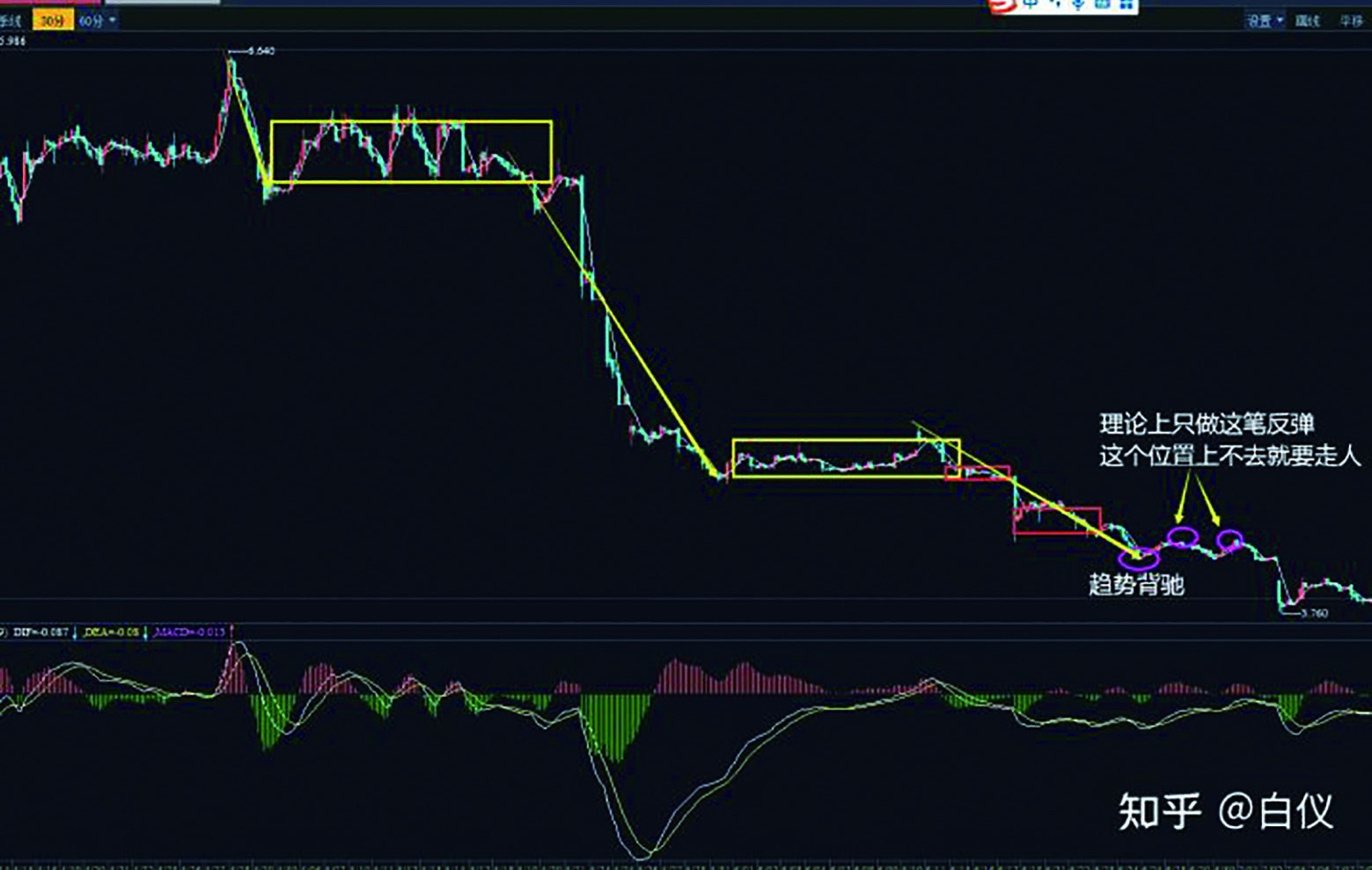The image size is (1372, 870).
Task: Click the 3.760 low price marker
Action: (x=1312, y=613)
